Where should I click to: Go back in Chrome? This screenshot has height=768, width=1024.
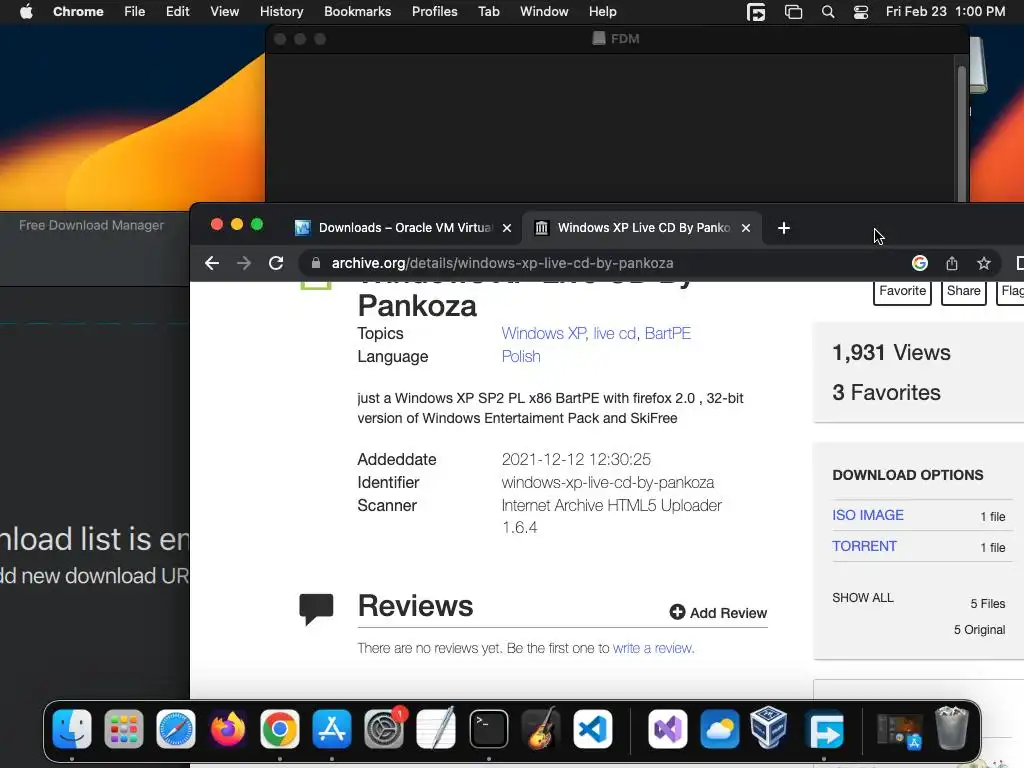pos(212,263)
